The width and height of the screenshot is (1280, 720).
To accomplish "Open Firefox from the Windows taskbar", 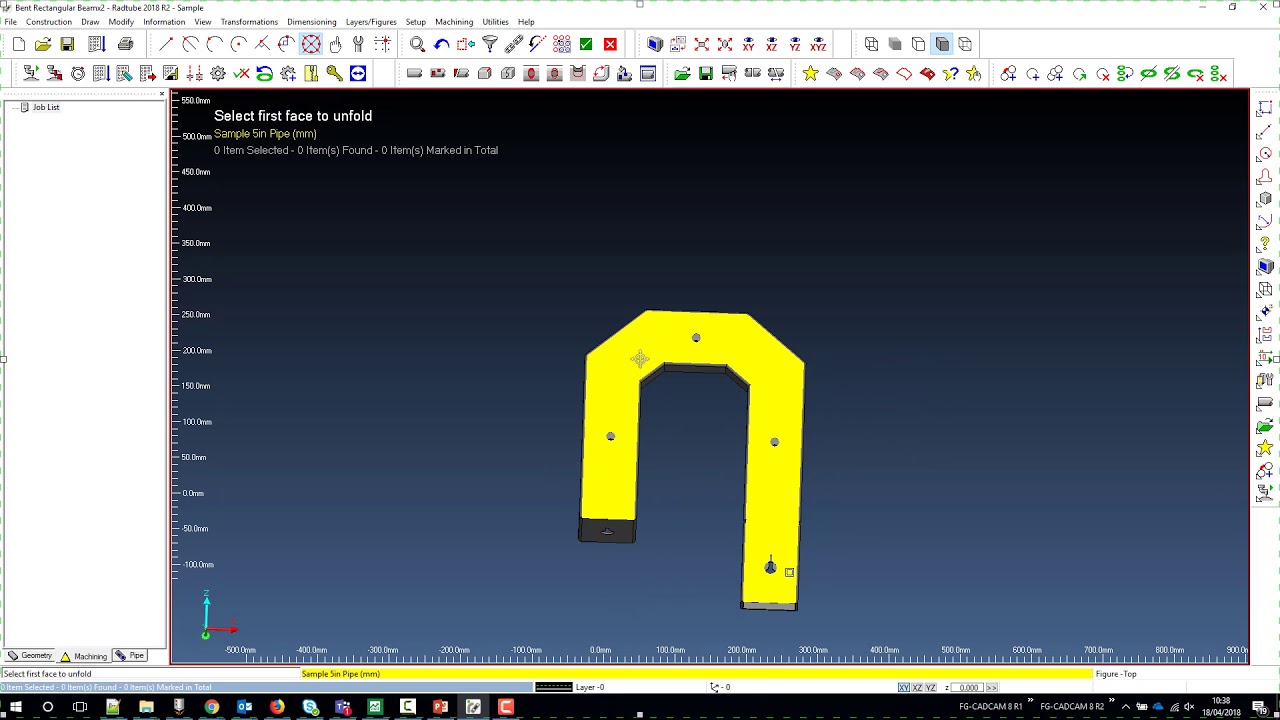I will [277, 707].
